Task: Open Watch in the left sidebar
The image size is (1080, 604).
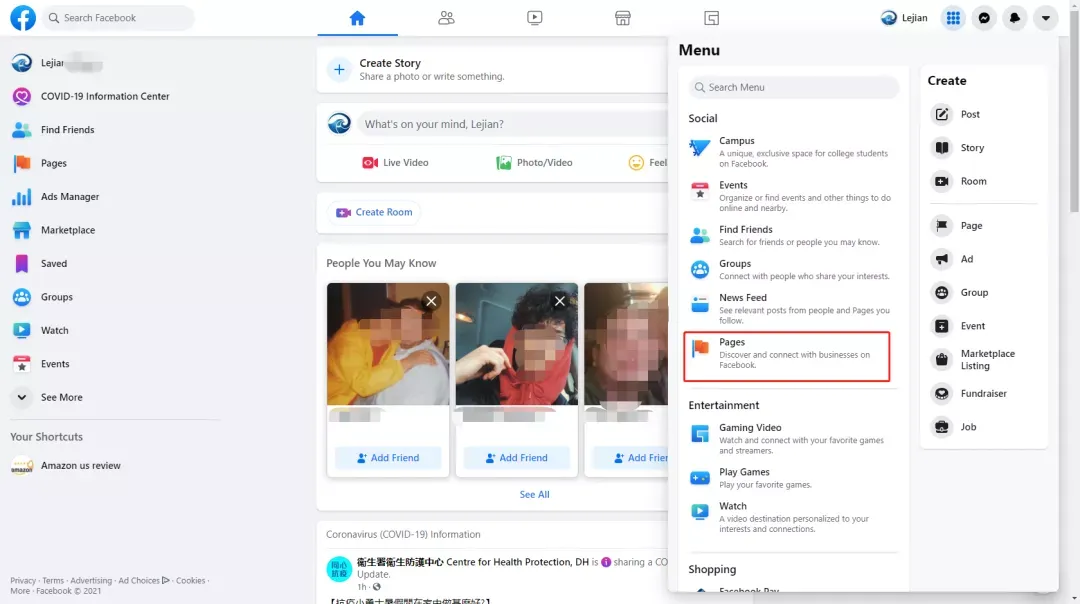Action: (54, 331)
